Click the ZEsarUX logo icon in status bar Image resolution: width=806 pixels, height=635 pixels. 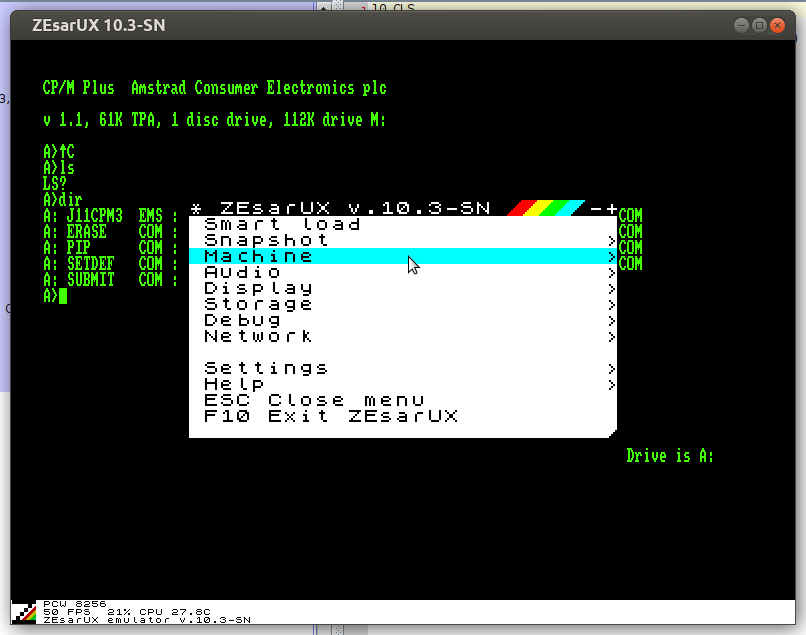[24, 612]
